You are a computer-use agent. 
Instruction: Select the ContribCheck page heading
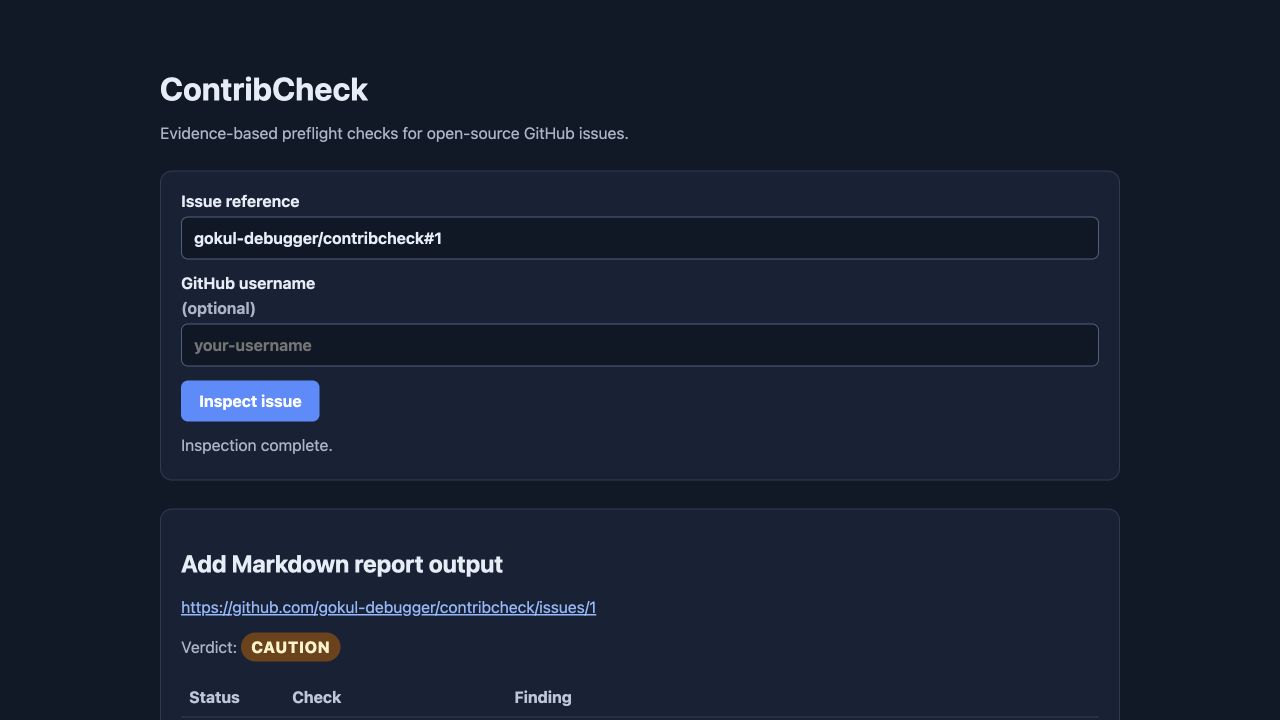coord(264,89)
